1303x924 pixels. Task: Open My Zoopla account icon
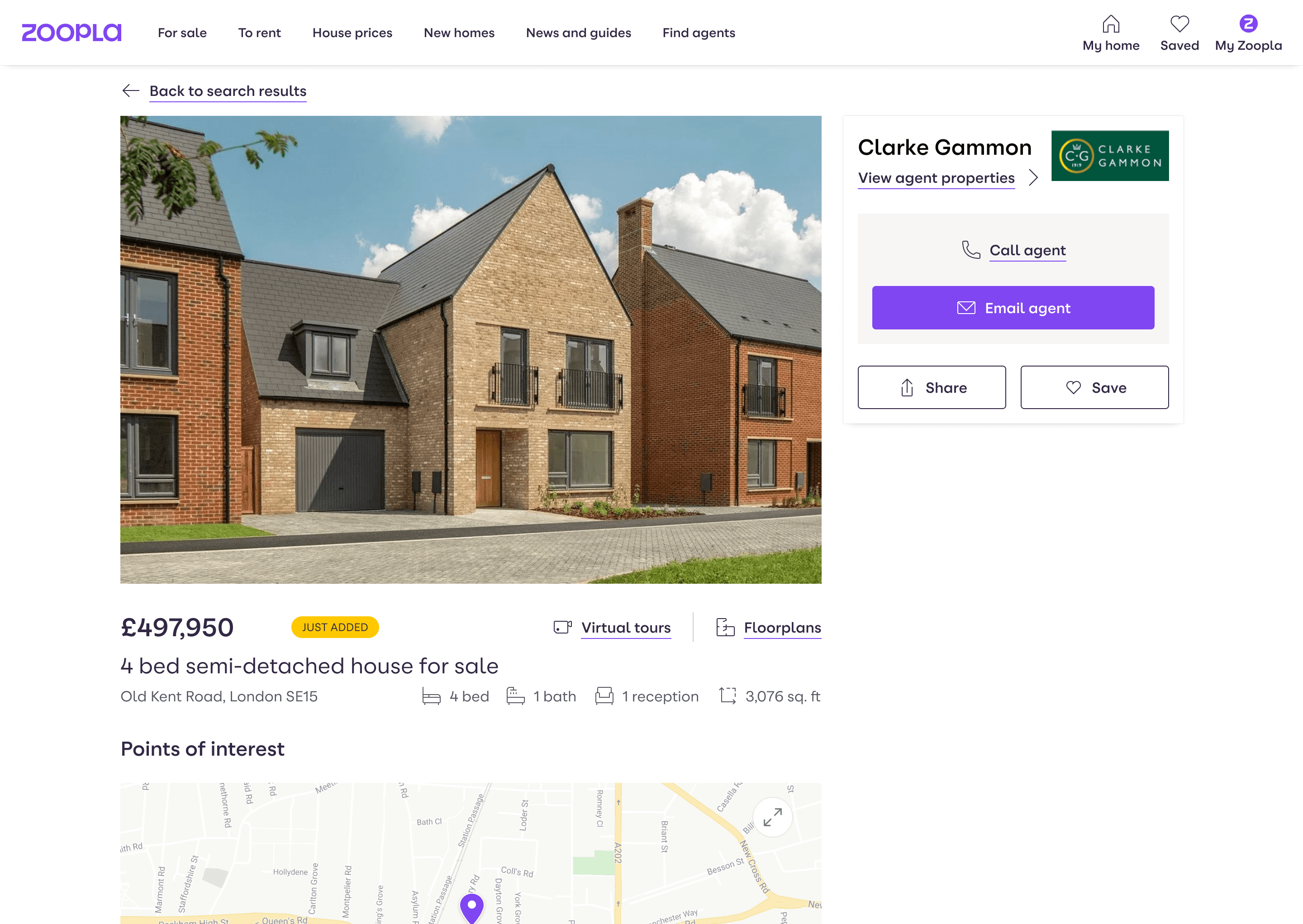(1248, 24)
